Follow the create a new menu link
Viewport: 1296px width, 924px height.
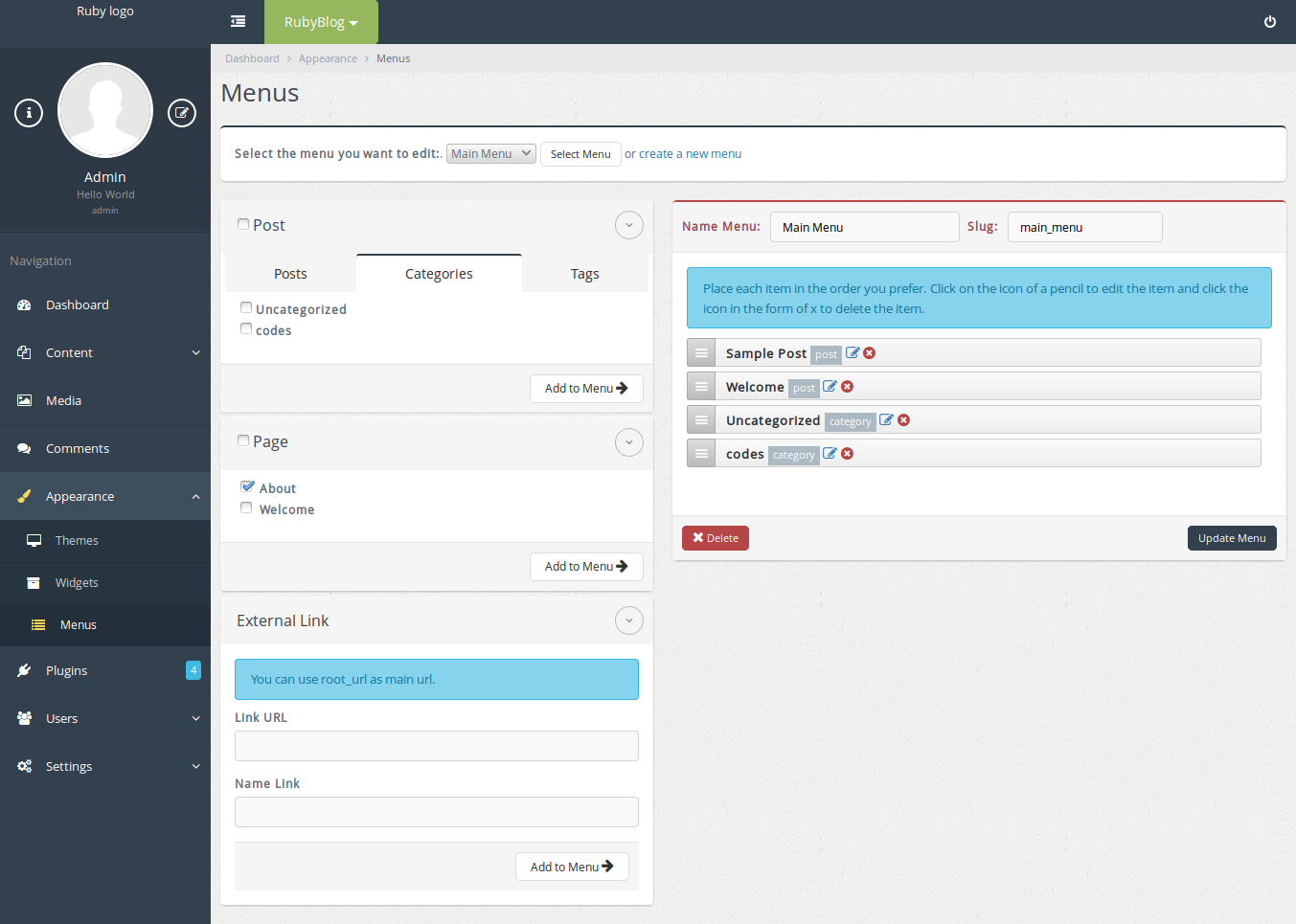[690, 154]
